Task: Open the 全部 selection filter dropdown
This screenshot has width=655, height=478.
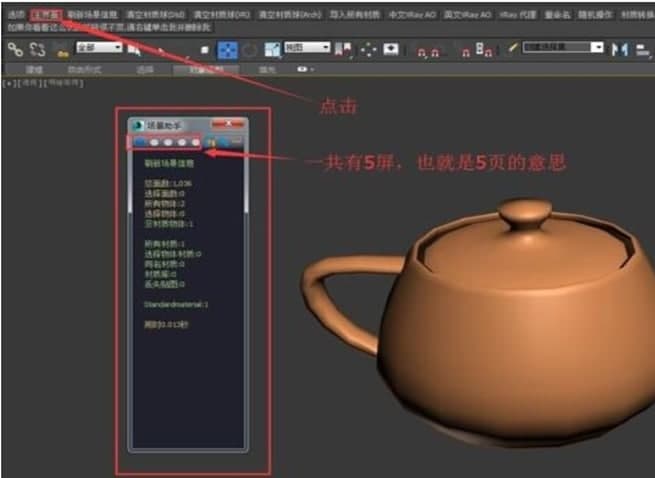Action: click(99, 47)
